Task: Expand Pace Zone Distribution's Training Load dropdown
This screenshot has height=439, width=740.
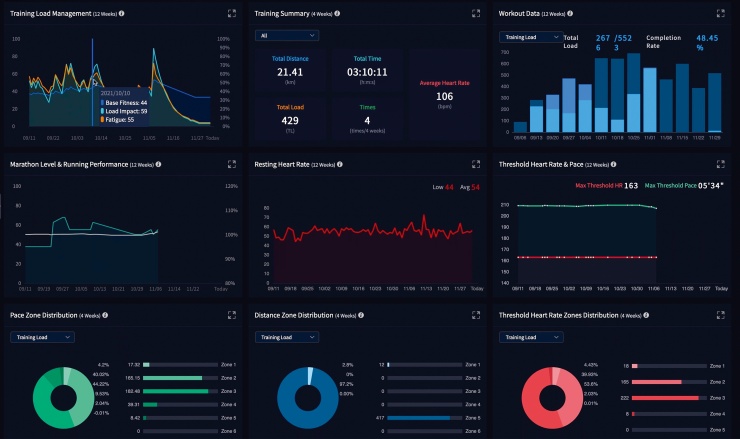Action: [x=41, y=337]
